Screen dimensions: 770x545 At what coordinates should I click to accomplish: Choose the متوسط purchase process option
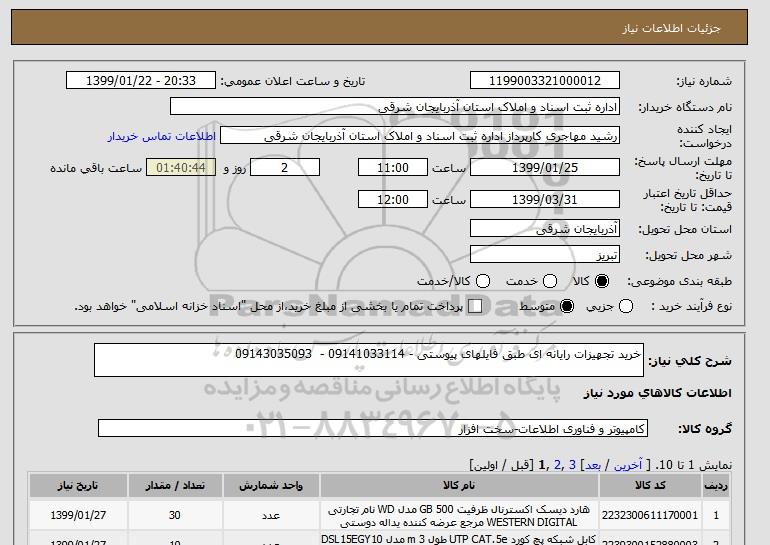click(x=567, y=306)
